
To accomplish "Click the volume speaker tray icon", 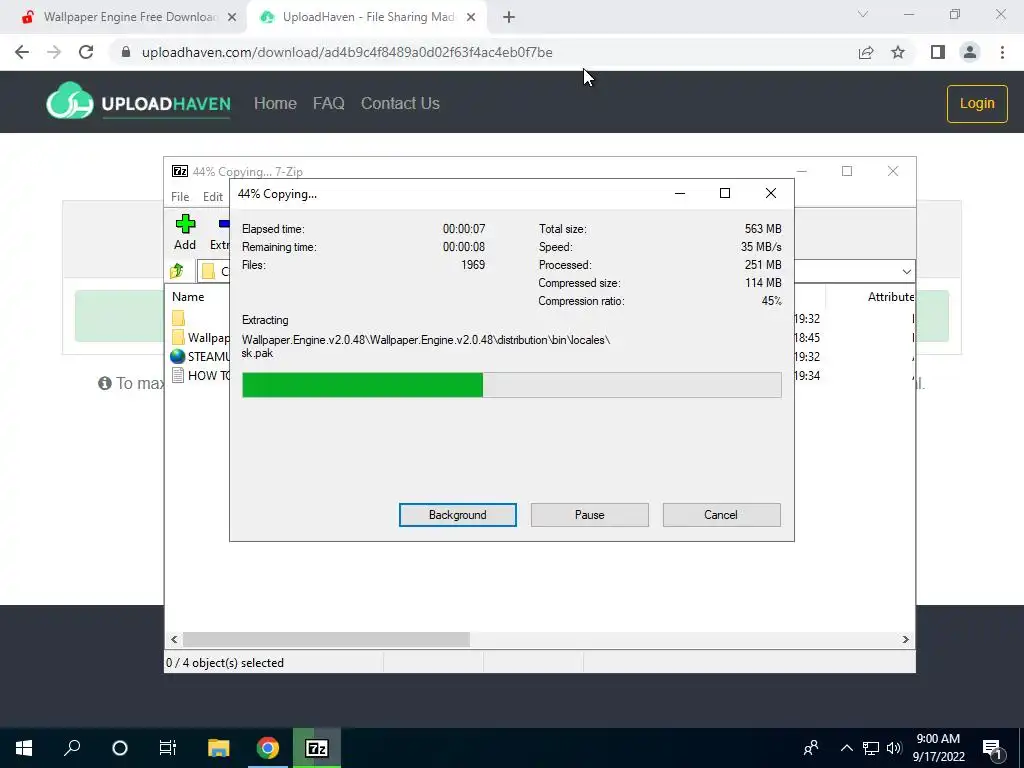I will (x=894, y=748).
